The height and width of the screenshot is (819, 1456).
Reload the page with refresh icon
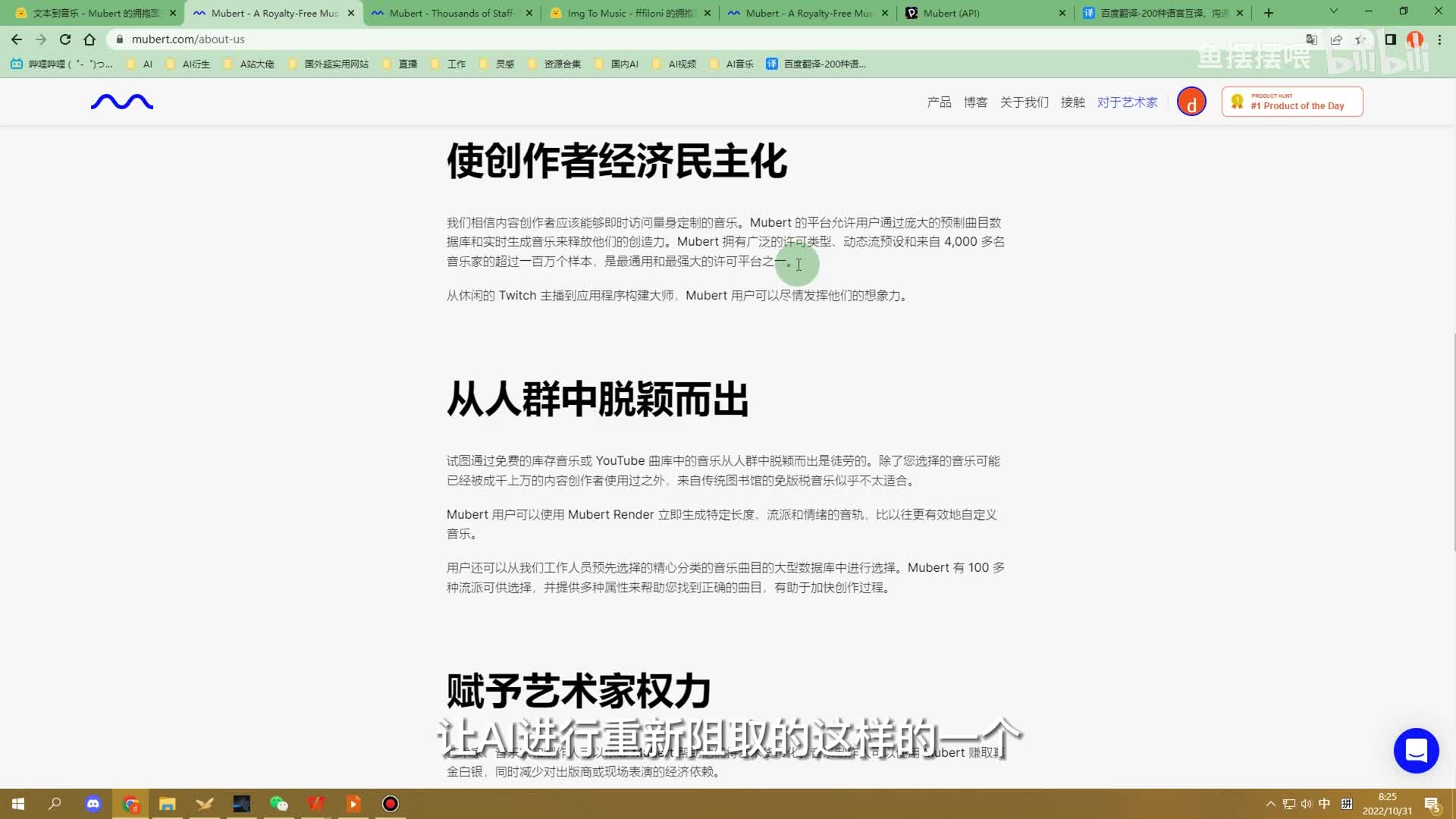click(65, 39)
